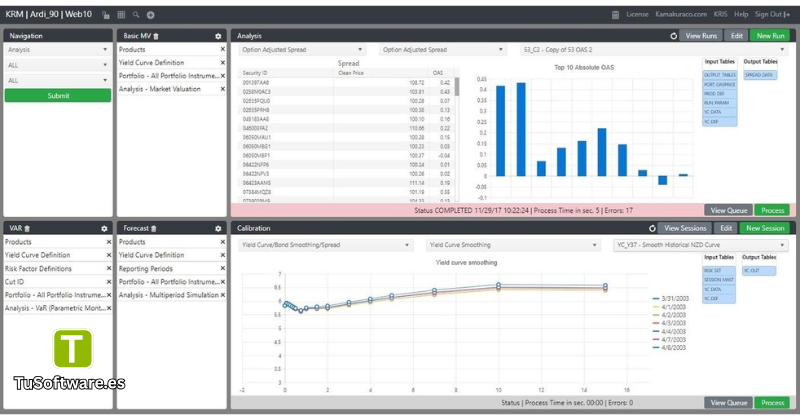Click Sign Out
The width and height of the screenshot is (800, 420).
(x=772, y=14)
